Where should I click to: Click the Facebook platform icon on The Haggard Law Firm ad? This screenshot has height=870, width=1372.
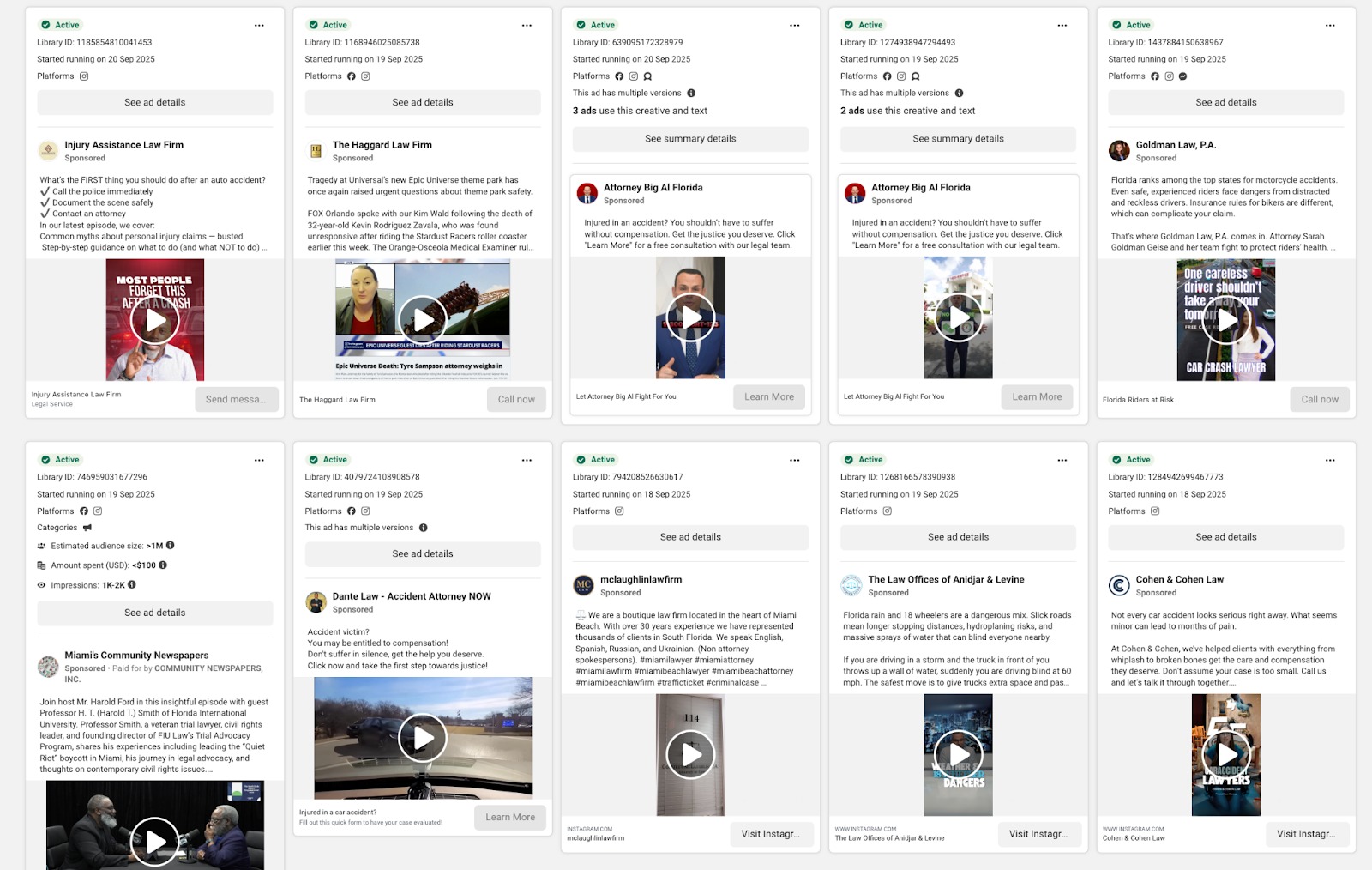352,76
